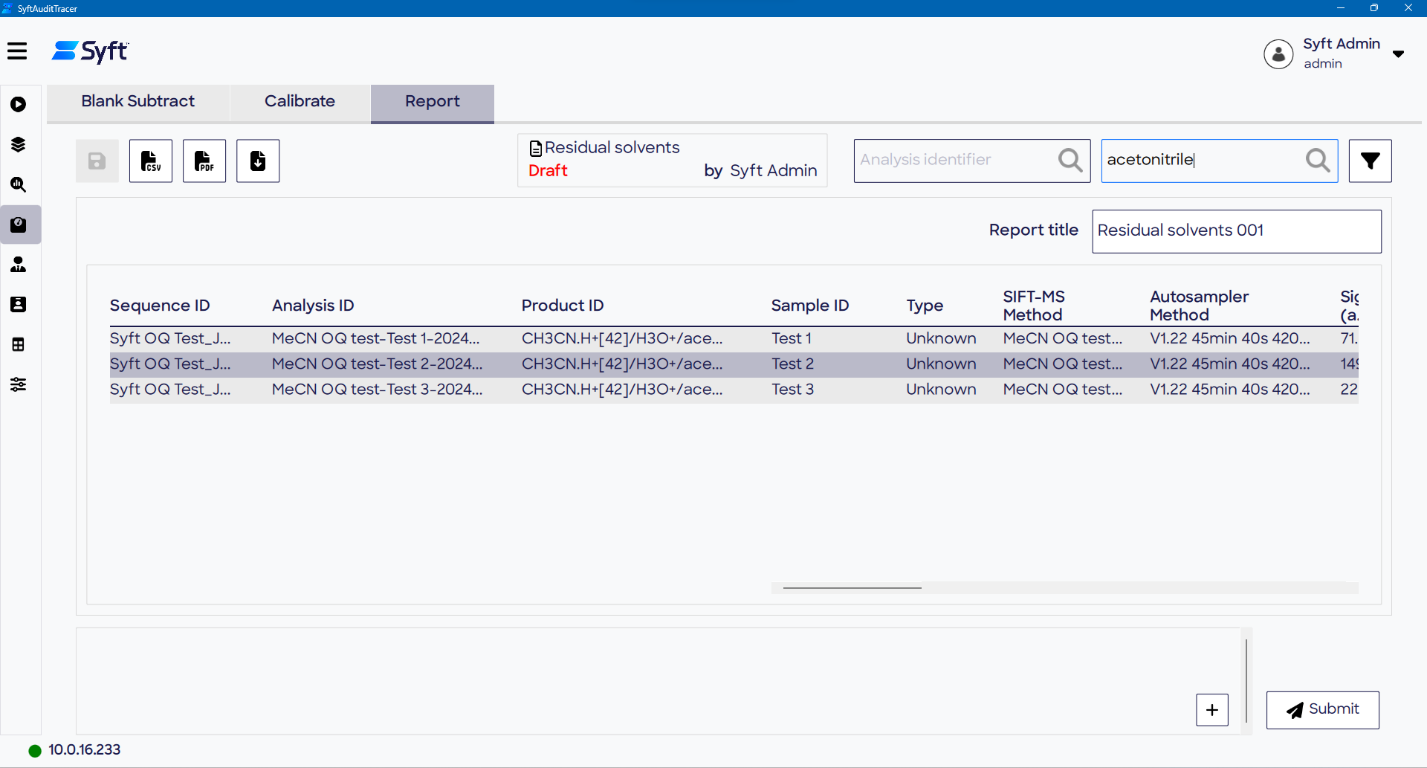Open the table grid sidebar icon

tap(18, 345)
